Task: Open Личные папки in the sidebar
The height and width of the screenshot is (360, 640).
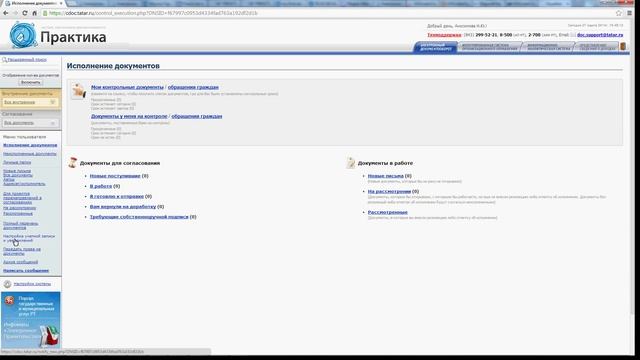Action: click(17, 162)
